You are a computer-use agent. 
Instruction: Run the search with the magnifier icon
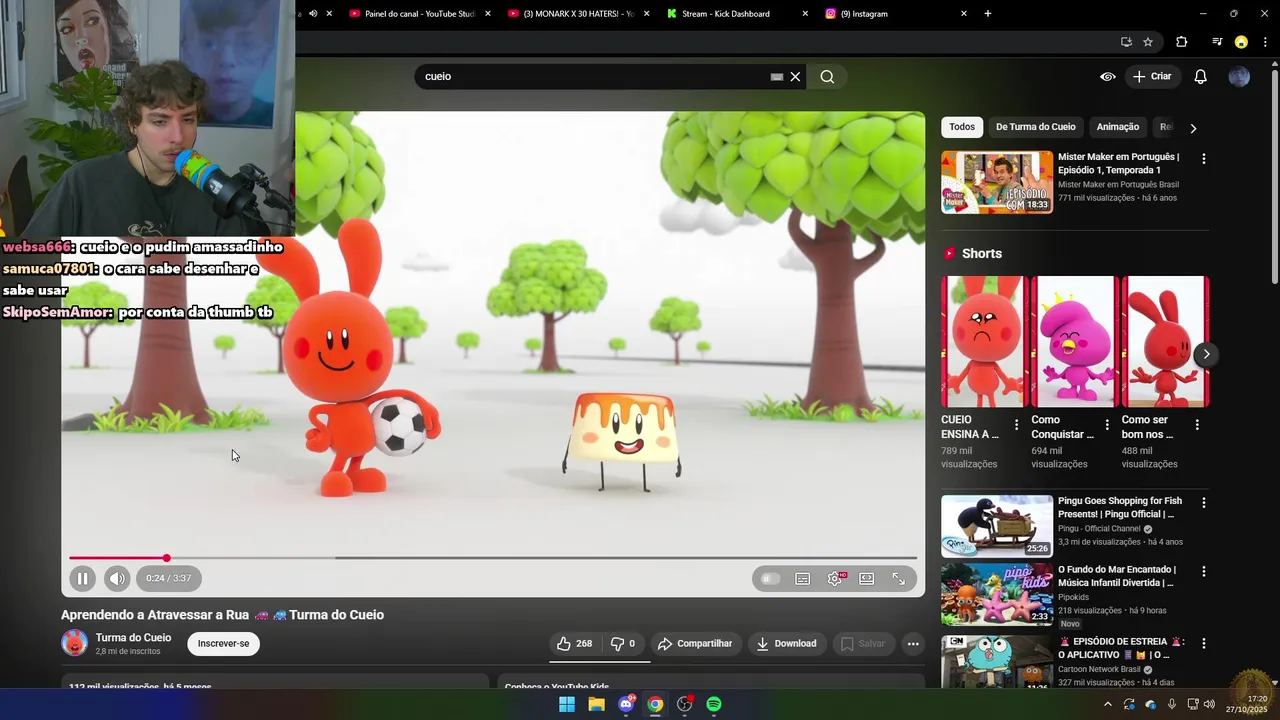827,76
